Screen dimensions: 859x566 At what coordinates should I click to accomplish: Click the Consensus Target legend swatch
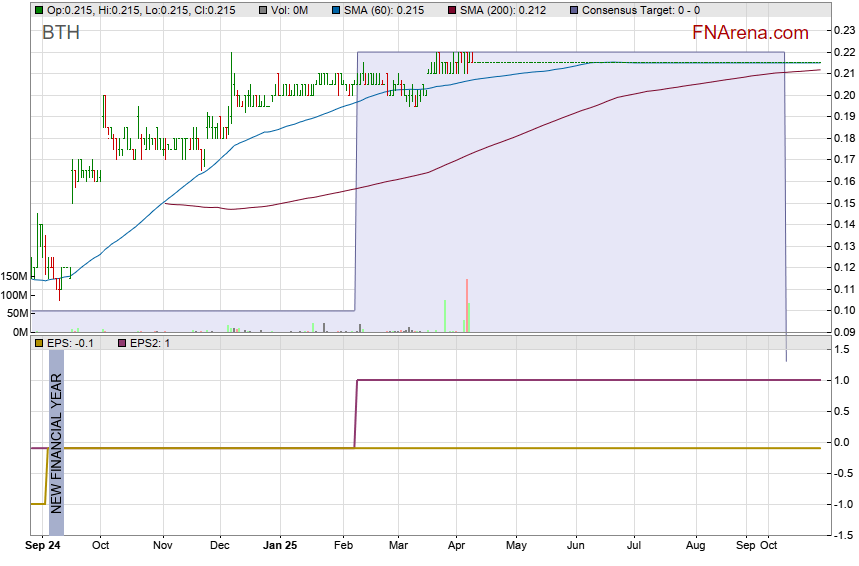tap(573, 10)
